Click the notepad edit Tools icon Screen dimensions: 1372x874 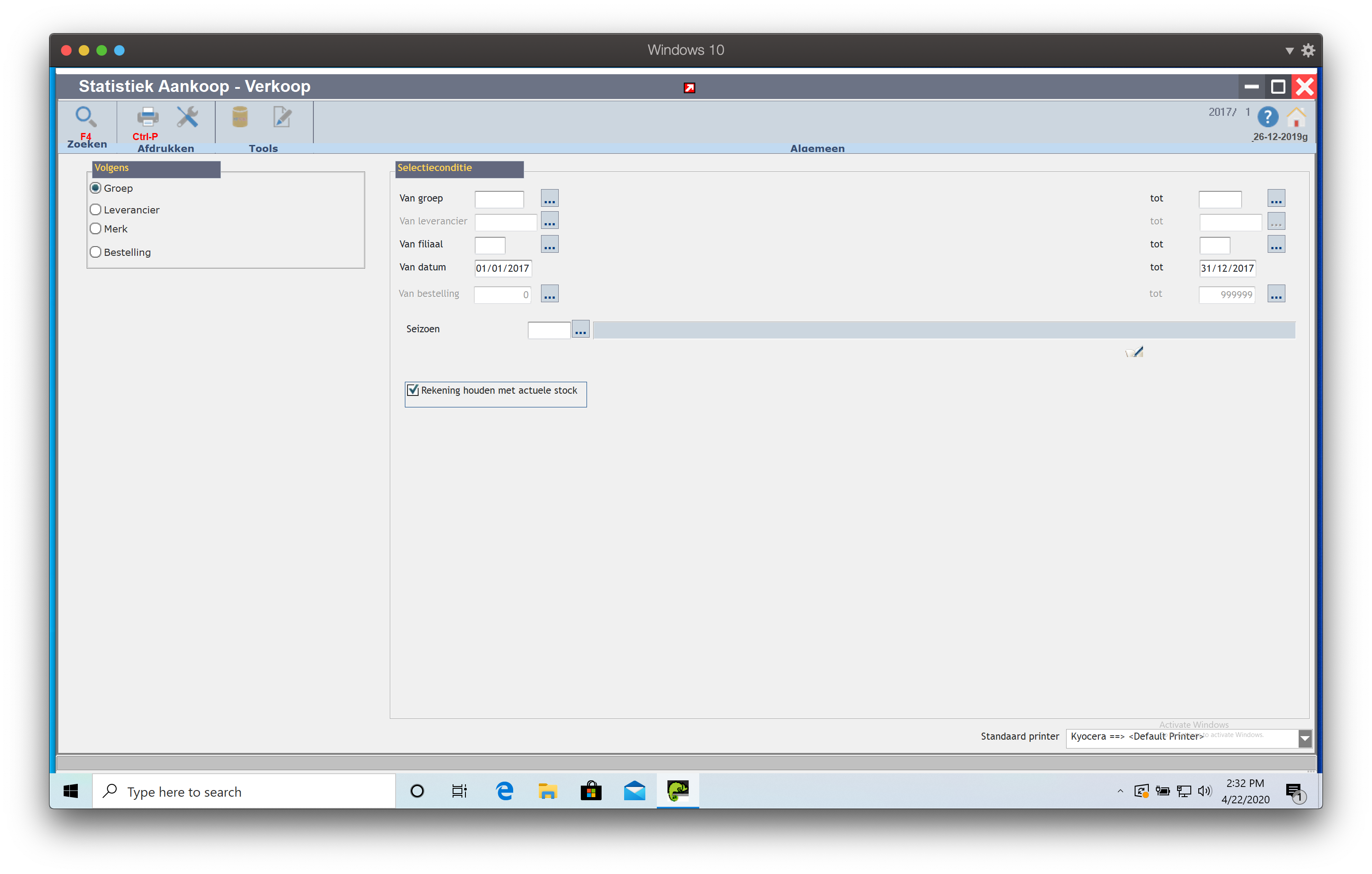282,117
